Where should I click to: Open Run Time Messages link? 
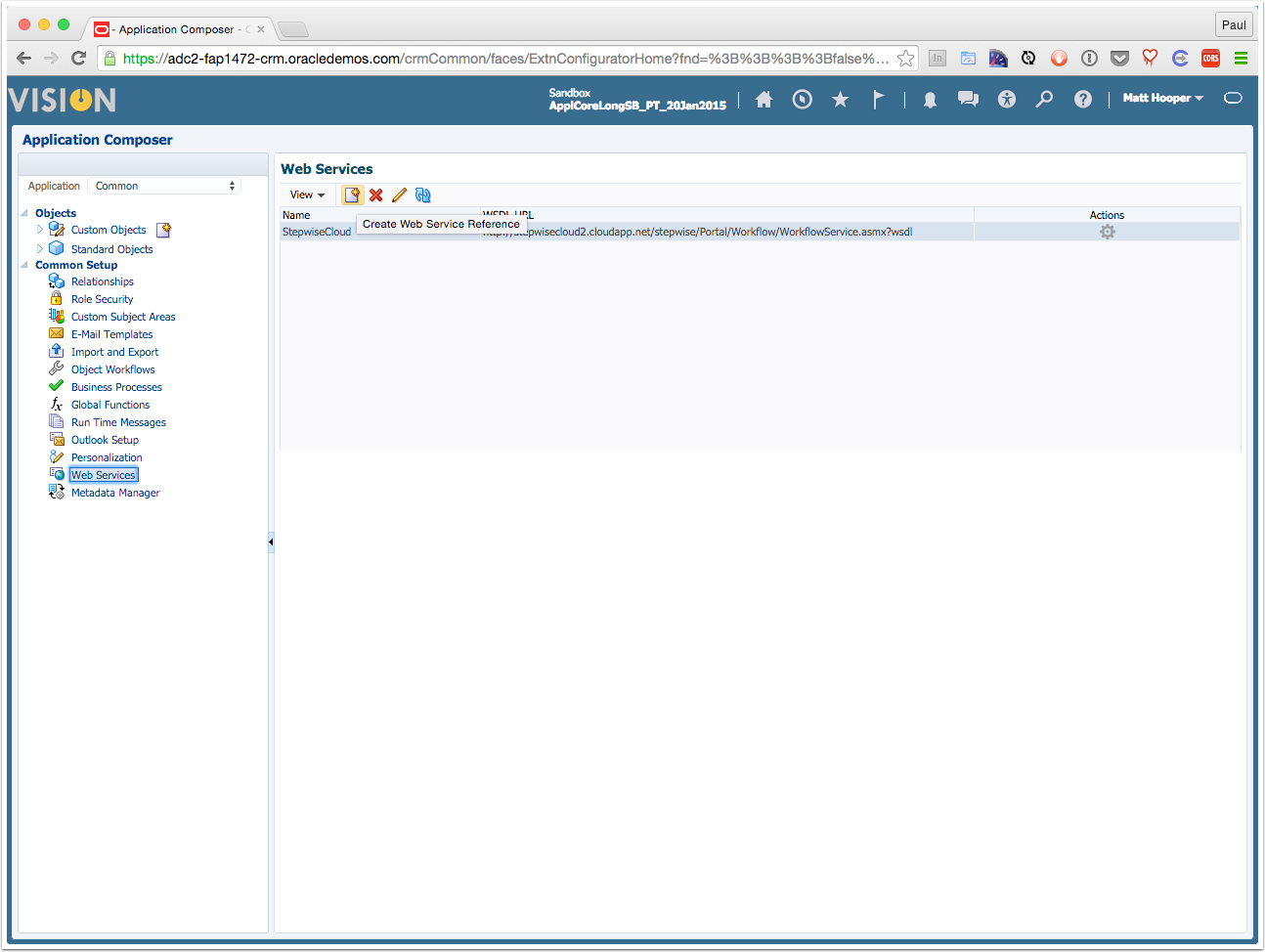point(118,422)
